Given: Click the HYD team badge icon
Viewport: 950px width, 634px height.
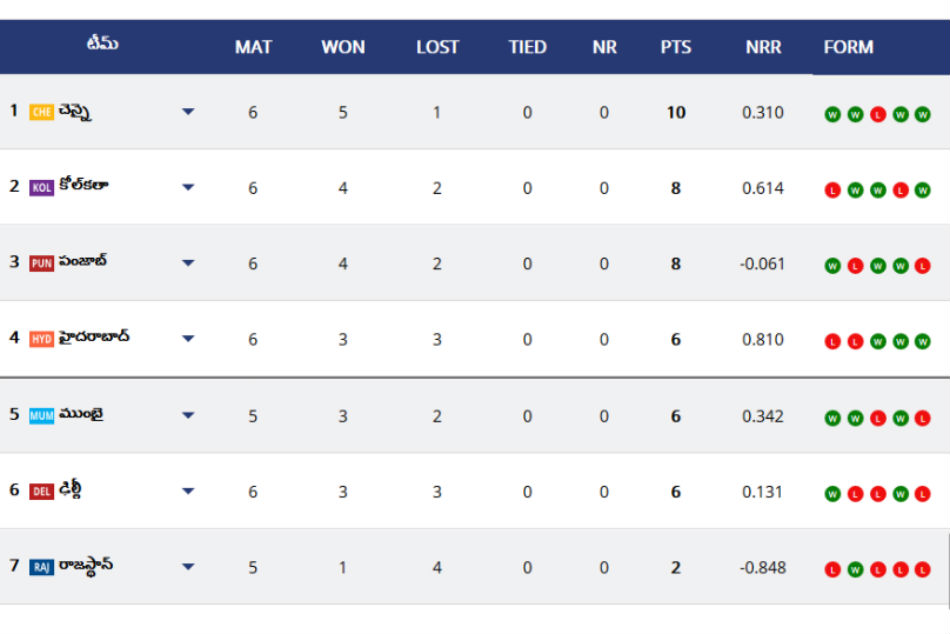Looking at the screenshot, I should pos(41,339).
